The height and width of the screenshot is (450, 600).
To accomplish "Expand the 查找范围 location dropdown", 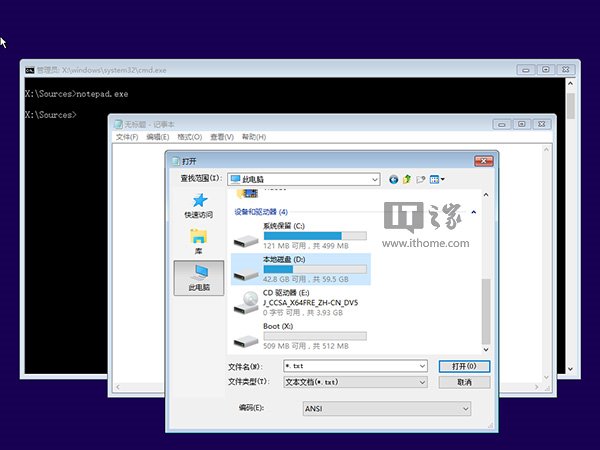I will [374, 179].
